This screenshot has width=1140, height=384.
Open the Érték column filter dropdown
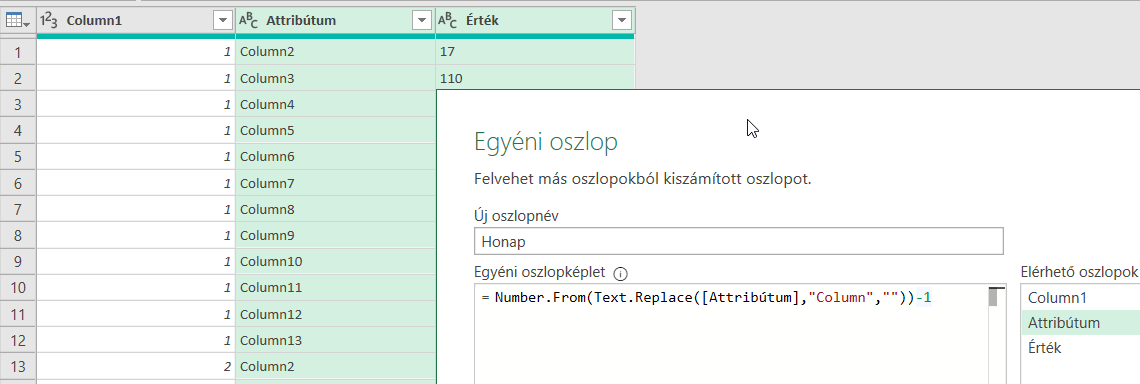pyautogui.click(x=622, y=21)
